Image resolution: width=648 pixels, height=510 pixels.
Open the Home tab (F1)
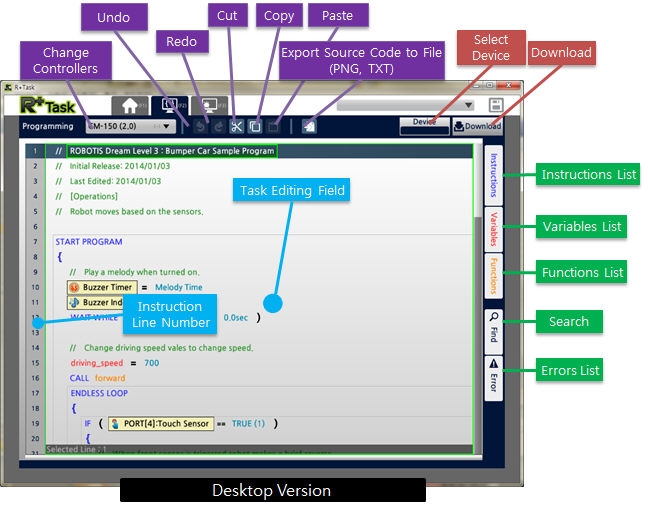pyautogui.click(x=130, y=106)
